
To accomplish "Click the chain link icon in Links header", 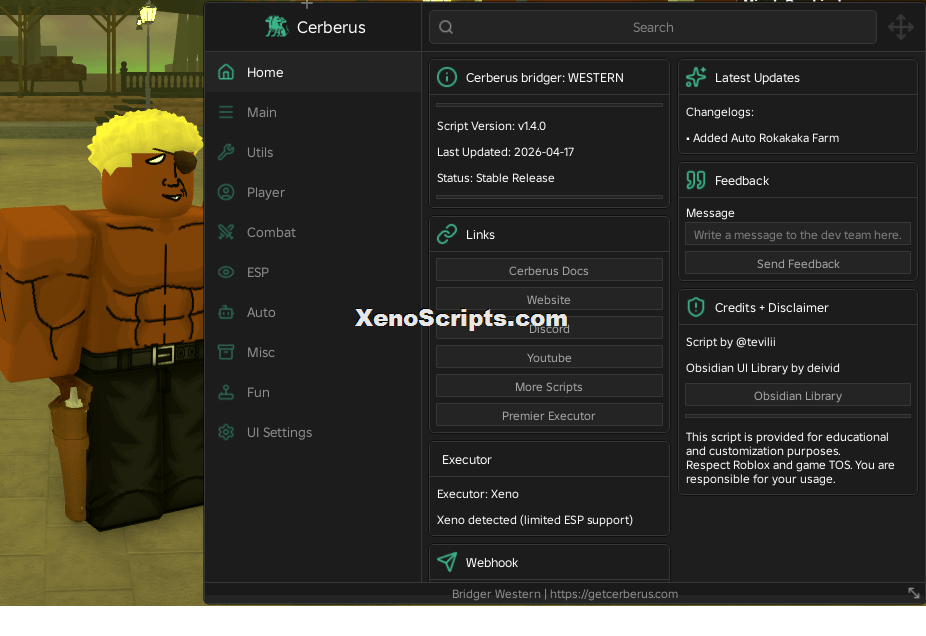I will [447, 234].
